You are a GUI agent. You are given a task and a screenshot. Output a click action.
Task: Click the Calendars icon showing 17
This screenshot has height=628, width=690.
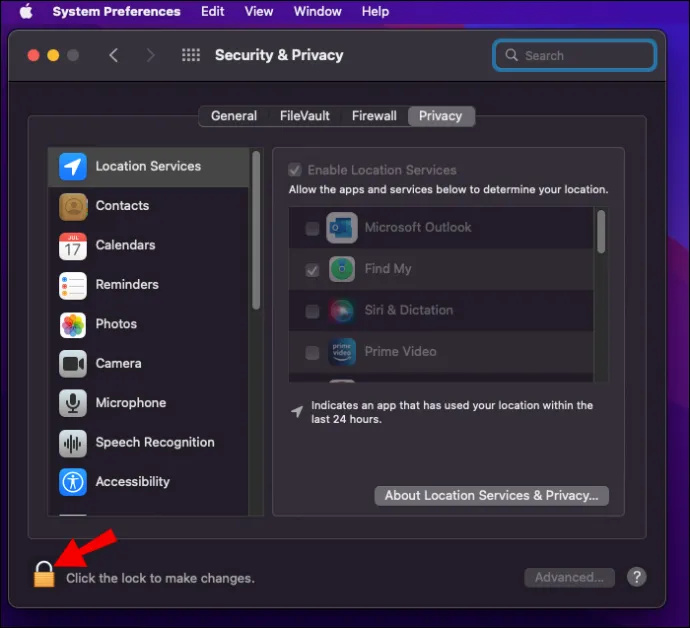point(73,246)
